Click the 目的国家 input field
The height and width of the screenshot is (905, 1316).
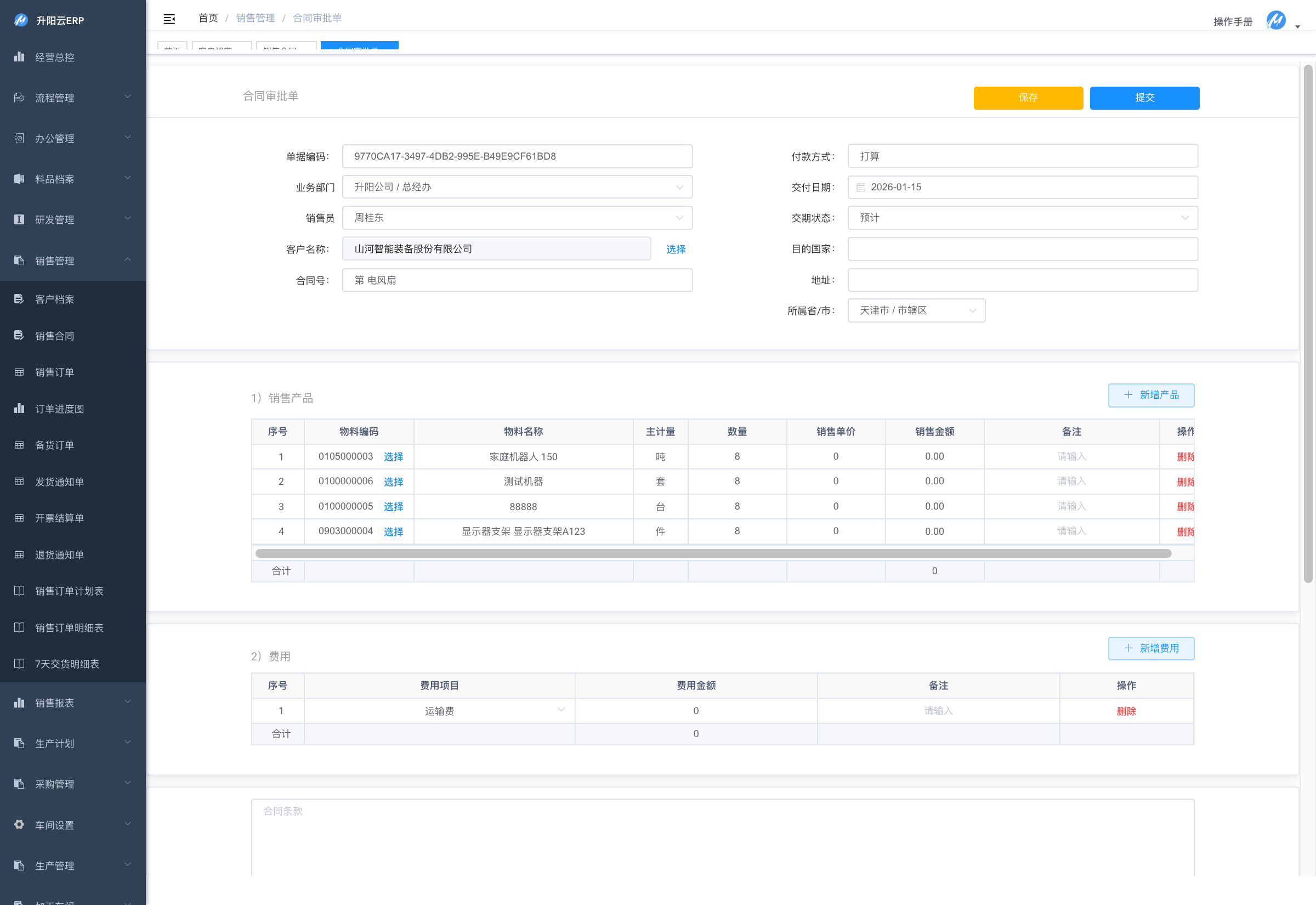click(1022, 249)
